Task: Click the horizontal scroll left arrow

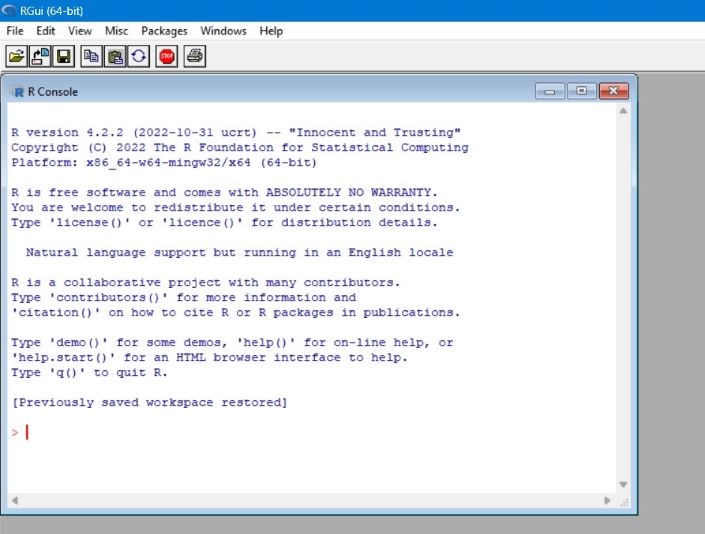Action: click(15, 500)
